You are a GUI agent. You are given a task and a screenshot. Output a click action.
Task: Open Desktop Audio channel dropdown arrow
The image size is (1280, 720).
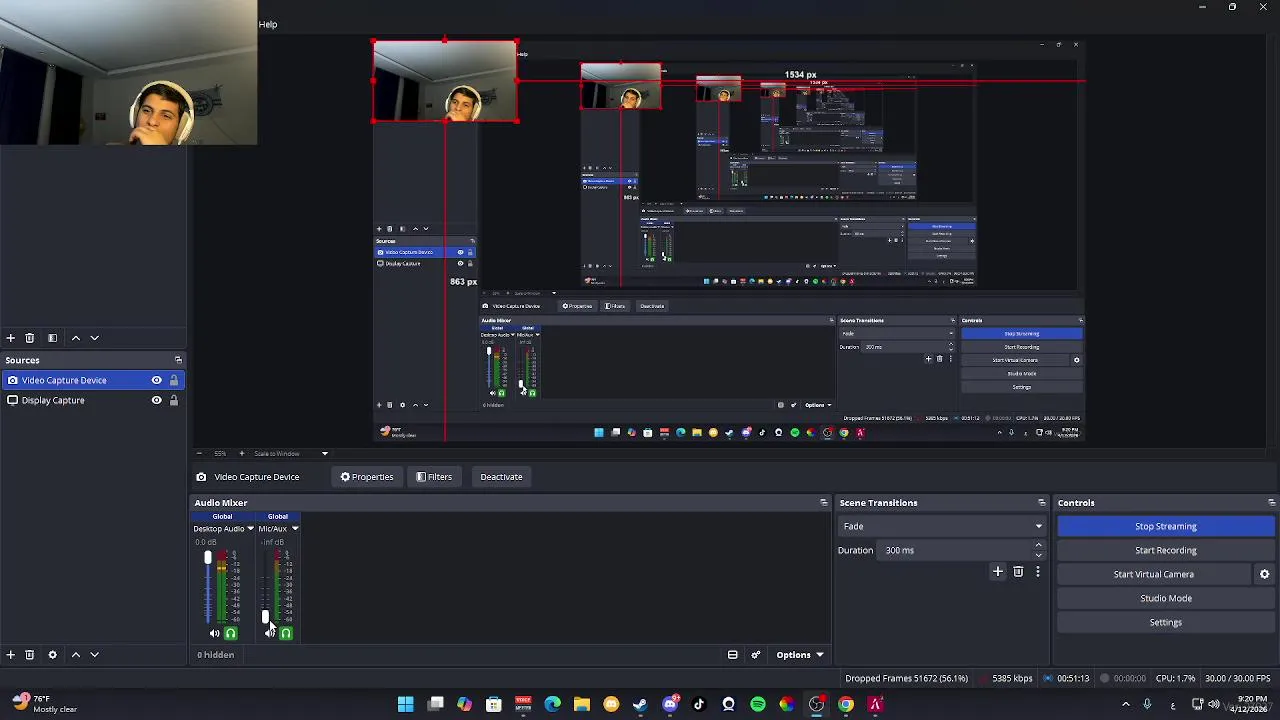click(x=250, y=529)
